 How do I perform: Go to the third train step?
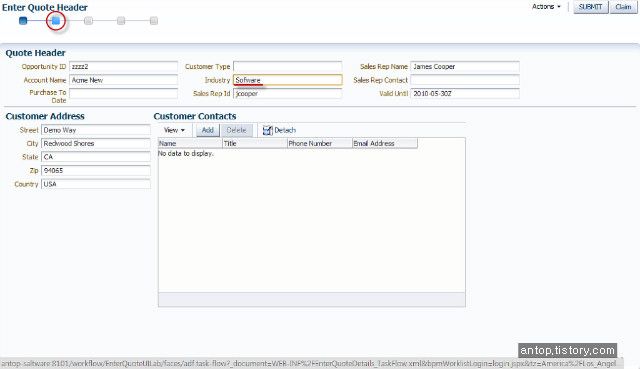pos(88,21)
